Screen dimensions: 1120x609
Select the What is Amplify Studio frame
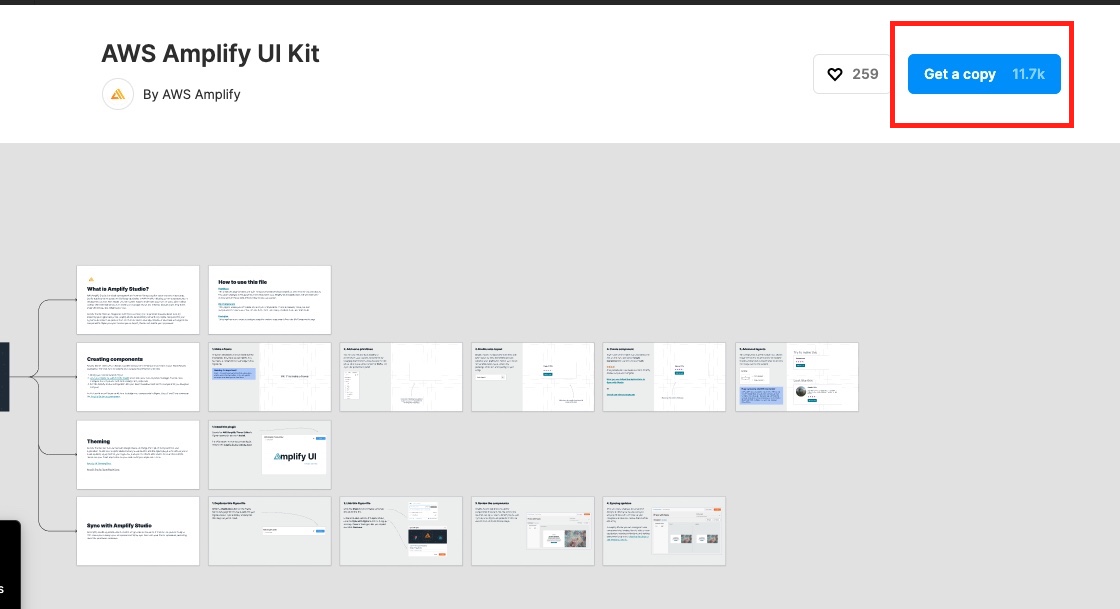coord(138,299)
